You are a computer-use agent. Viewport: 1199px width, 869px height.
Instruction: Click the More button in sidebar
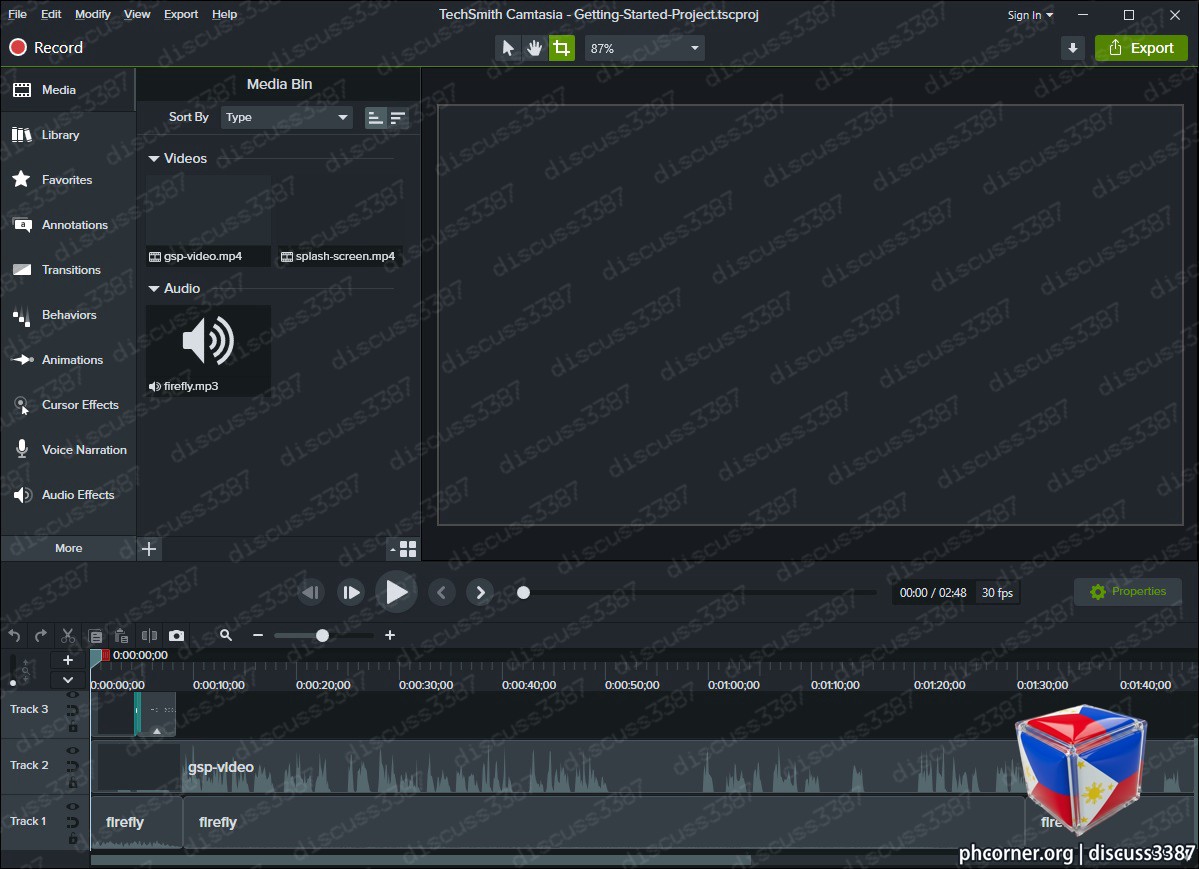(68, 548)
